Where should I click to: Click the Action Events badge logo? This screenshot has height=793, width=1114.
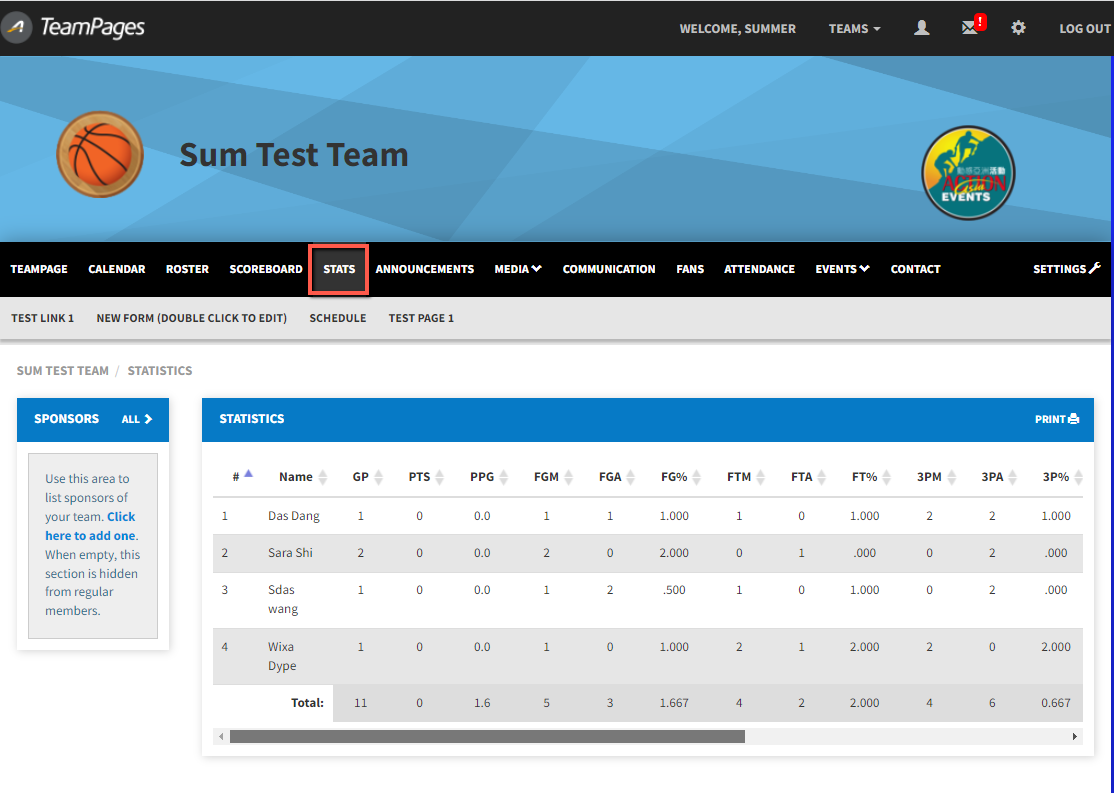968,172
